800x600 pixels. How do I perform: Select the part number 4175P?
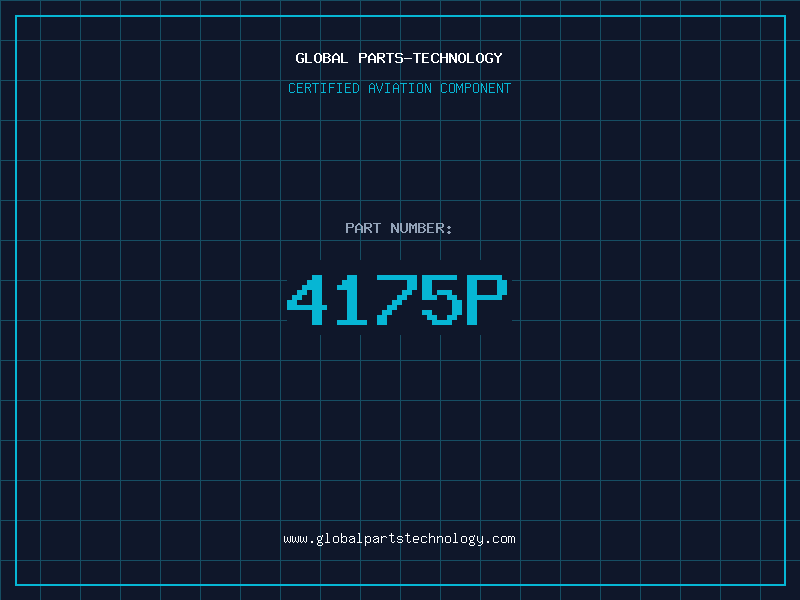[x=397, y=300]
